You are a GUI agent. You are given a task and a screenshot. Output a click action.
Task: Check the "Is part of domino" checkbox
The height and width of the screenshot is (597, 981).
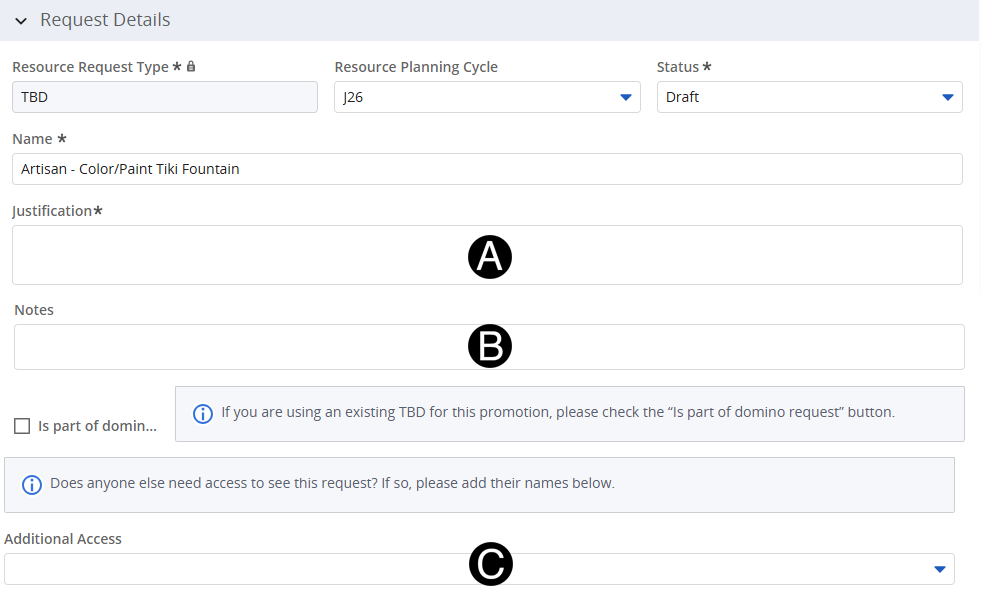click(x=22, y=426)
